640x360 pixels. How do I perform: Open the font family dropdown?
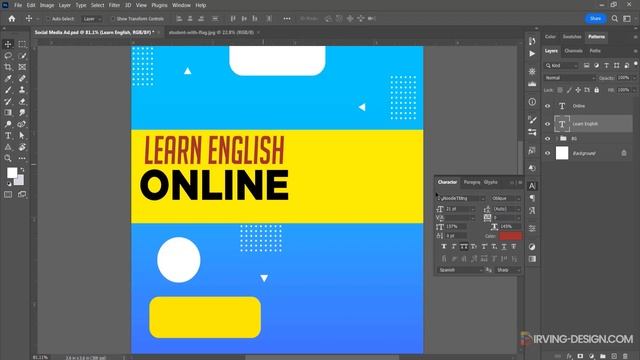coord(461,198)
